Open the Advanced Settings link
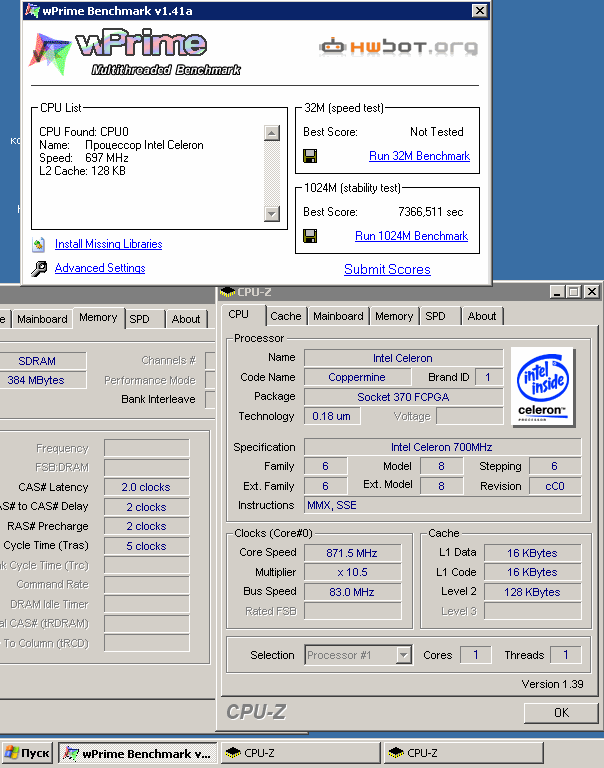 coord(100,268)
